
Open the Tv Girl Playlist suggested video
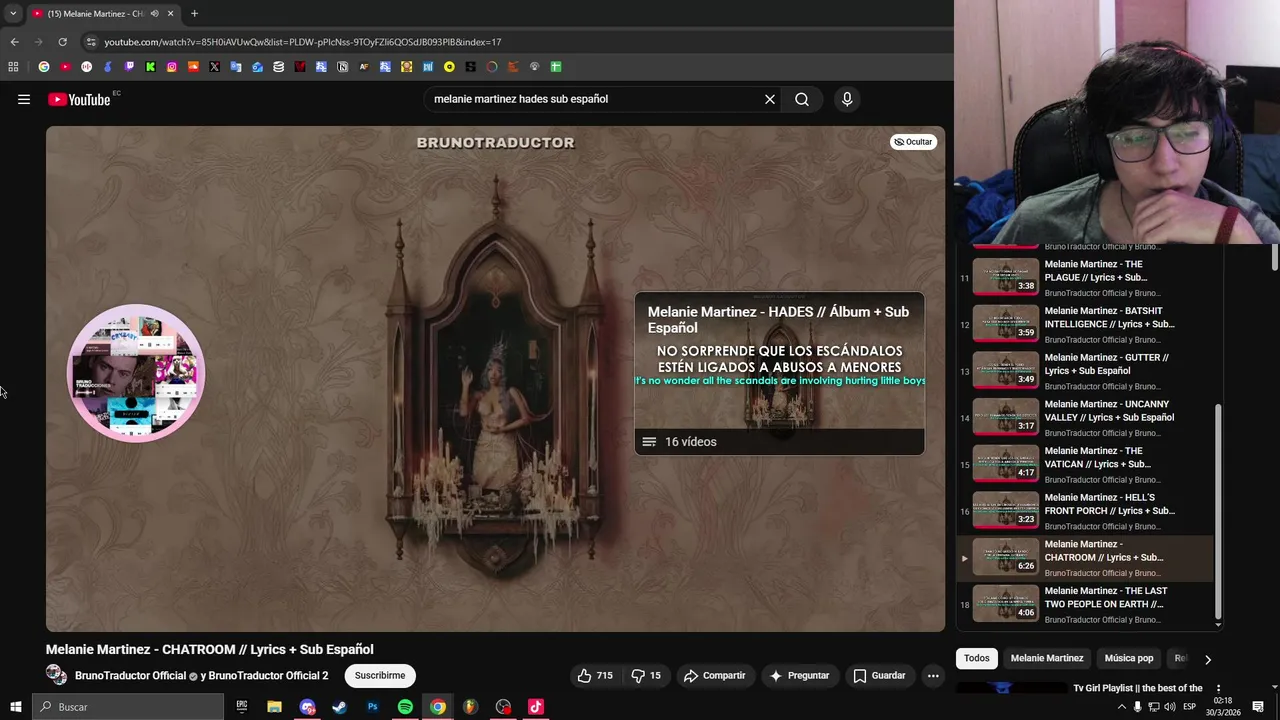[x=1138, y=688]
